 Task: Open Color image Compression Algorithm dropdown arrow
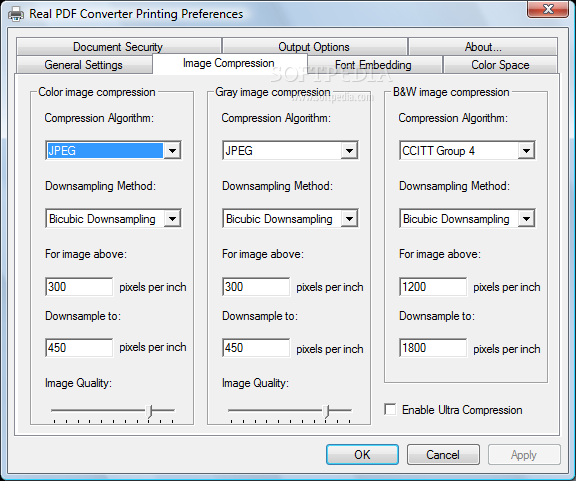pos(172,150)
